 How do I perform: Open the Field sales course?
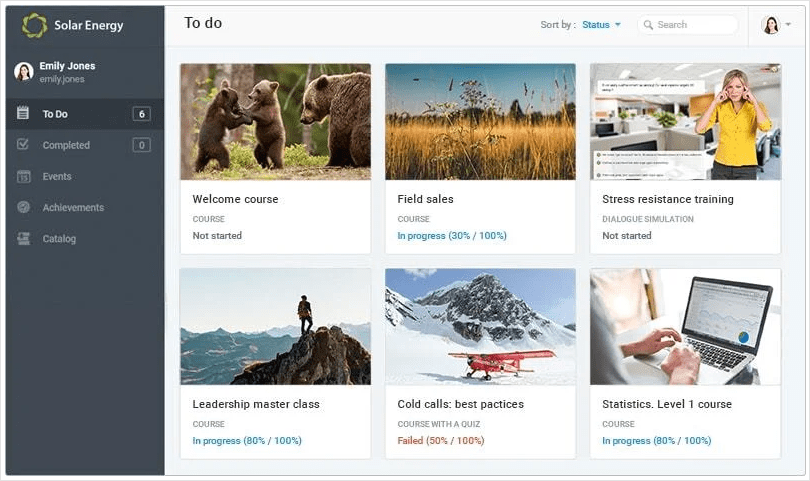[x=425, y=199]
